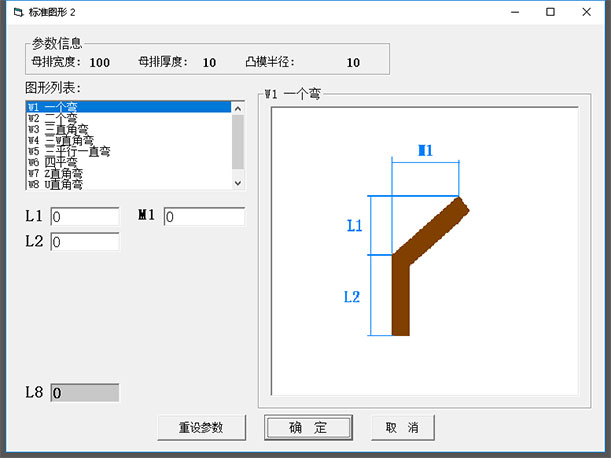Click the L2 input field
611x458 pixels.
coord(84,242)
